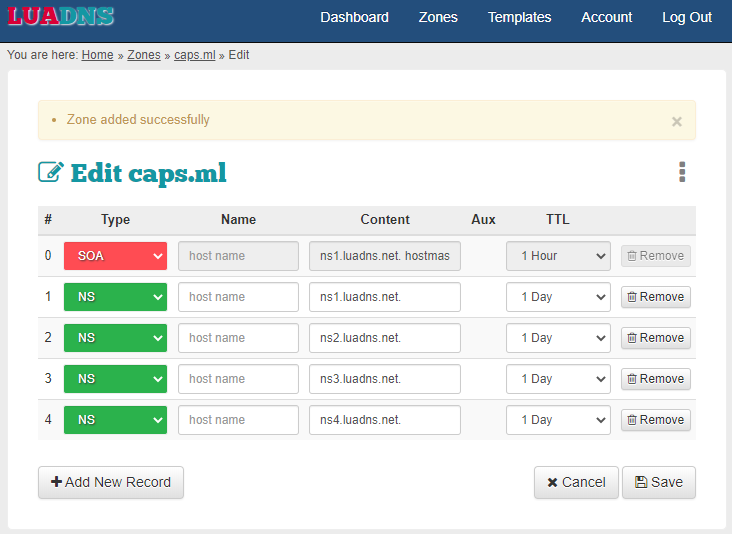Screen dimensions: 732x534
Task: Remove record 1 ns1.luadns.net
Action: click(x=655, y=297)
